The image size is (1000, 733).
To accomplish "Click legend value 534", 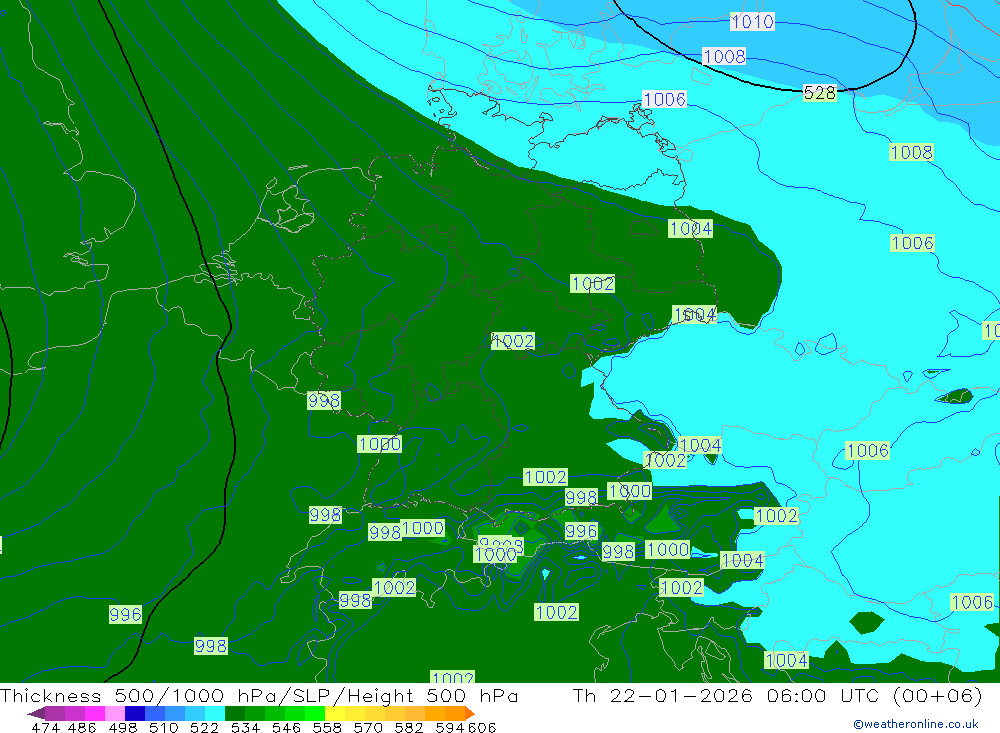I will pyautogui.click(x=246, y=727).
